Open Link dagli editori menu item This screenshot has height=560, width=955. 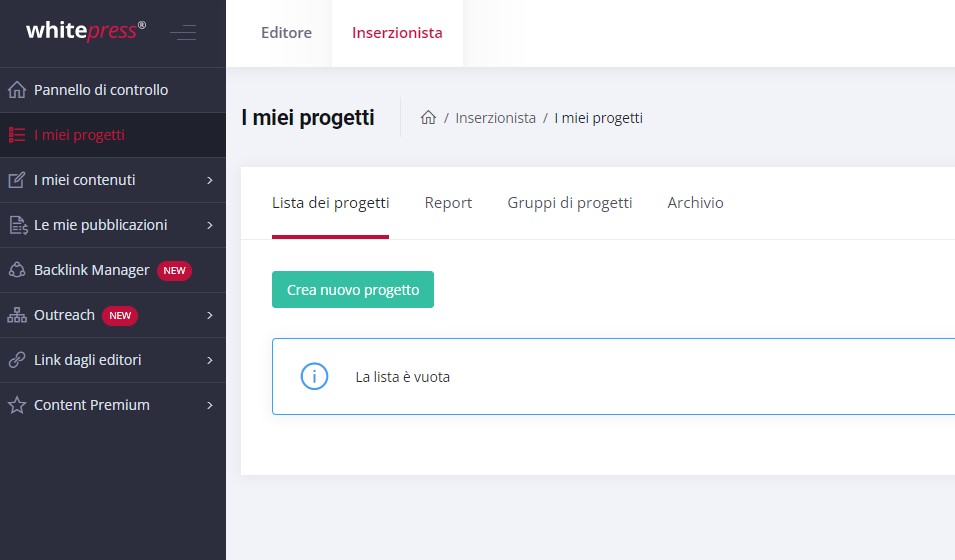point(113,360)
